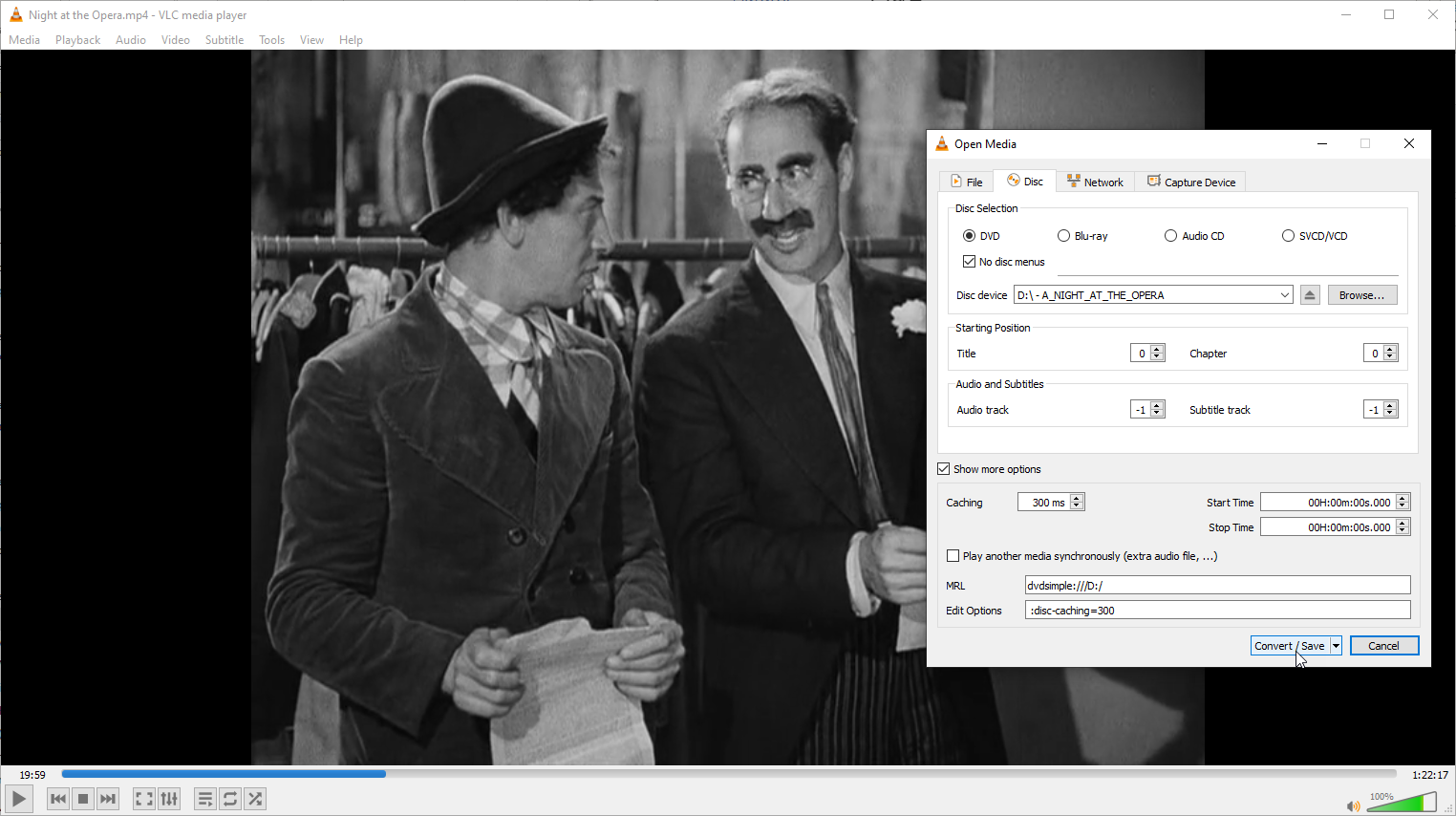The width and height of the screenshot is (1456, 816).
Task: Skip to previous media track
Action: tap(58, 799)
